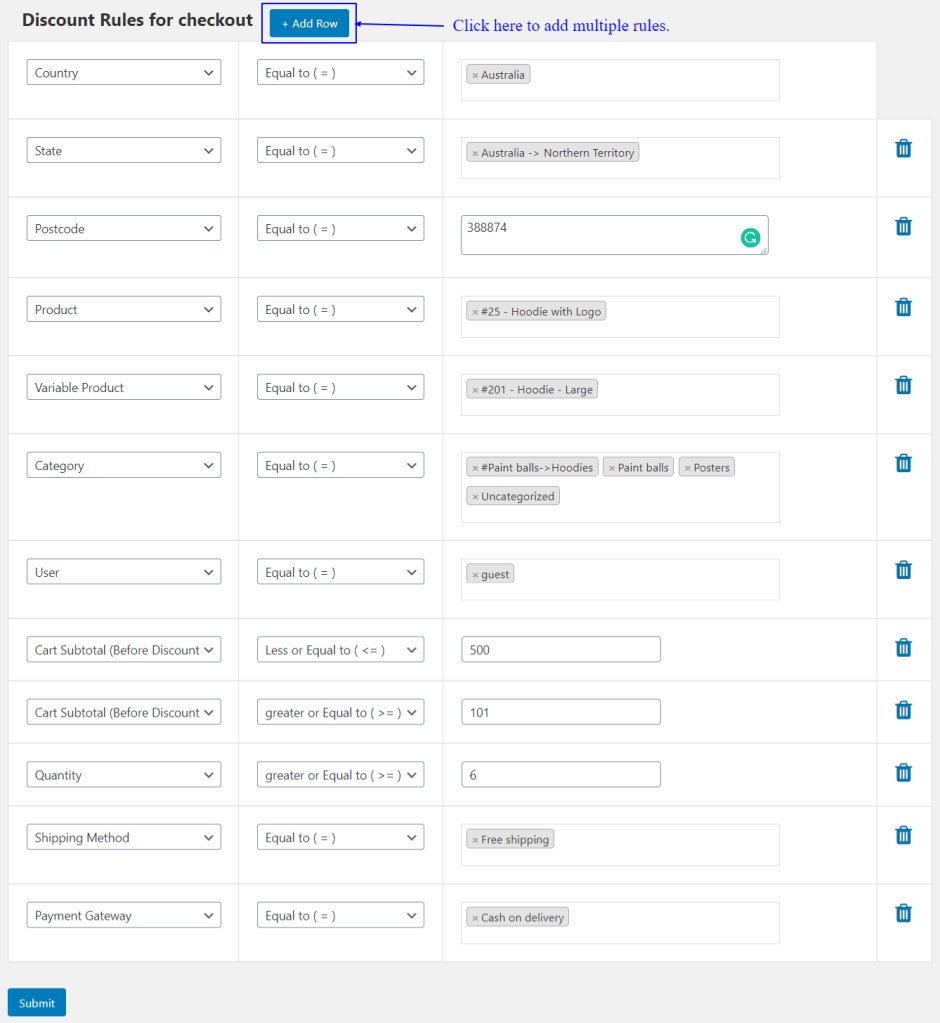Remove the guest user tag
Screen dimensions: 940x1023
click(x=475, y=575)
